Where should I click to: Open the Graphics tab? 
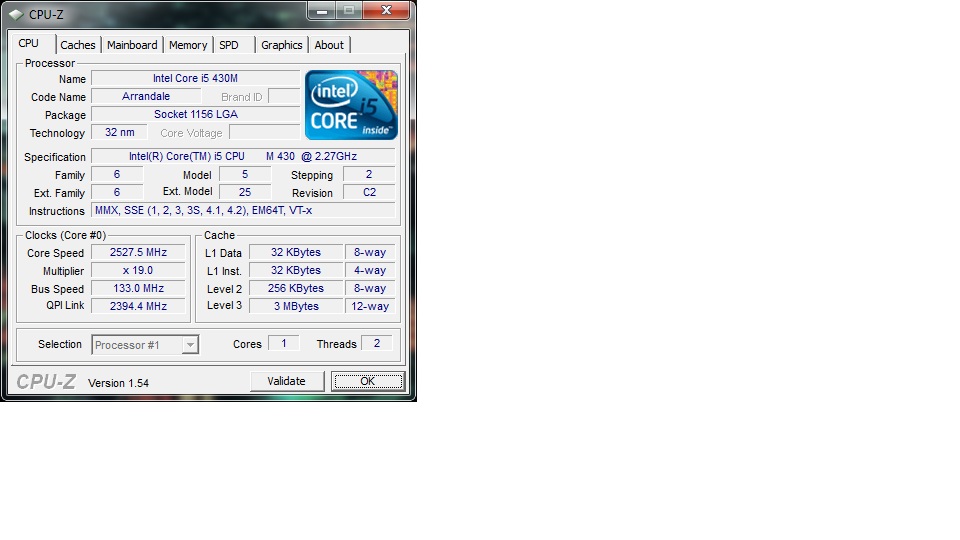click(x=282, y=45)
